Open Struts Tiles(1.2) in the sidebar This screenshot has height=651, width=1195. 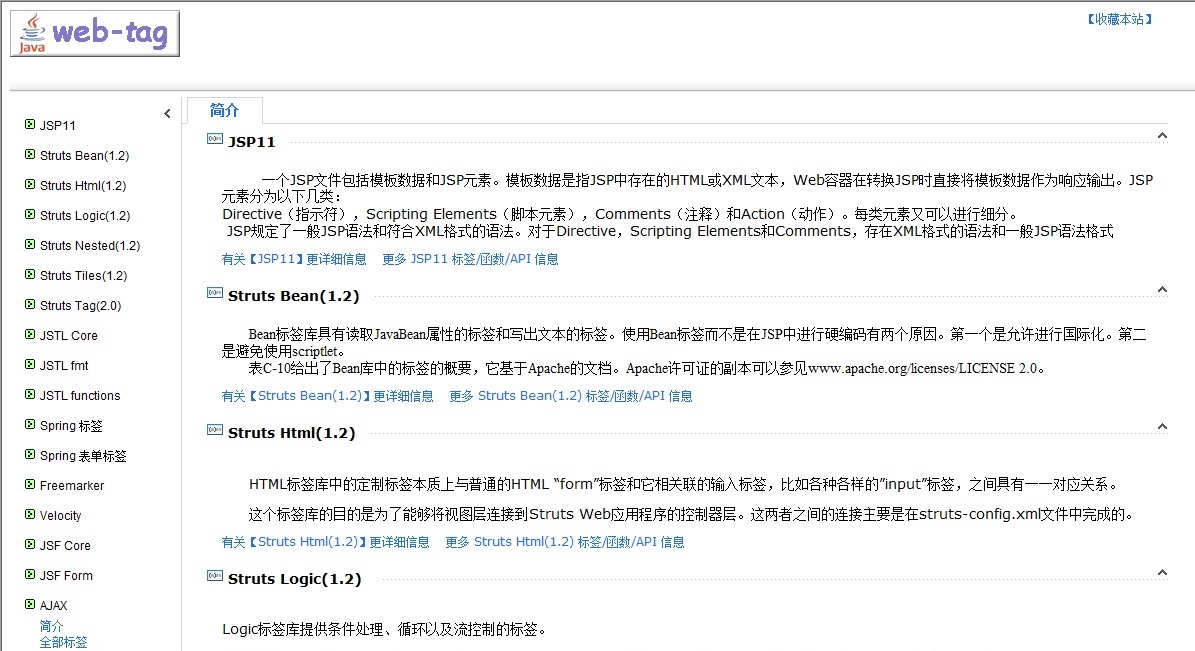(84, 275)
